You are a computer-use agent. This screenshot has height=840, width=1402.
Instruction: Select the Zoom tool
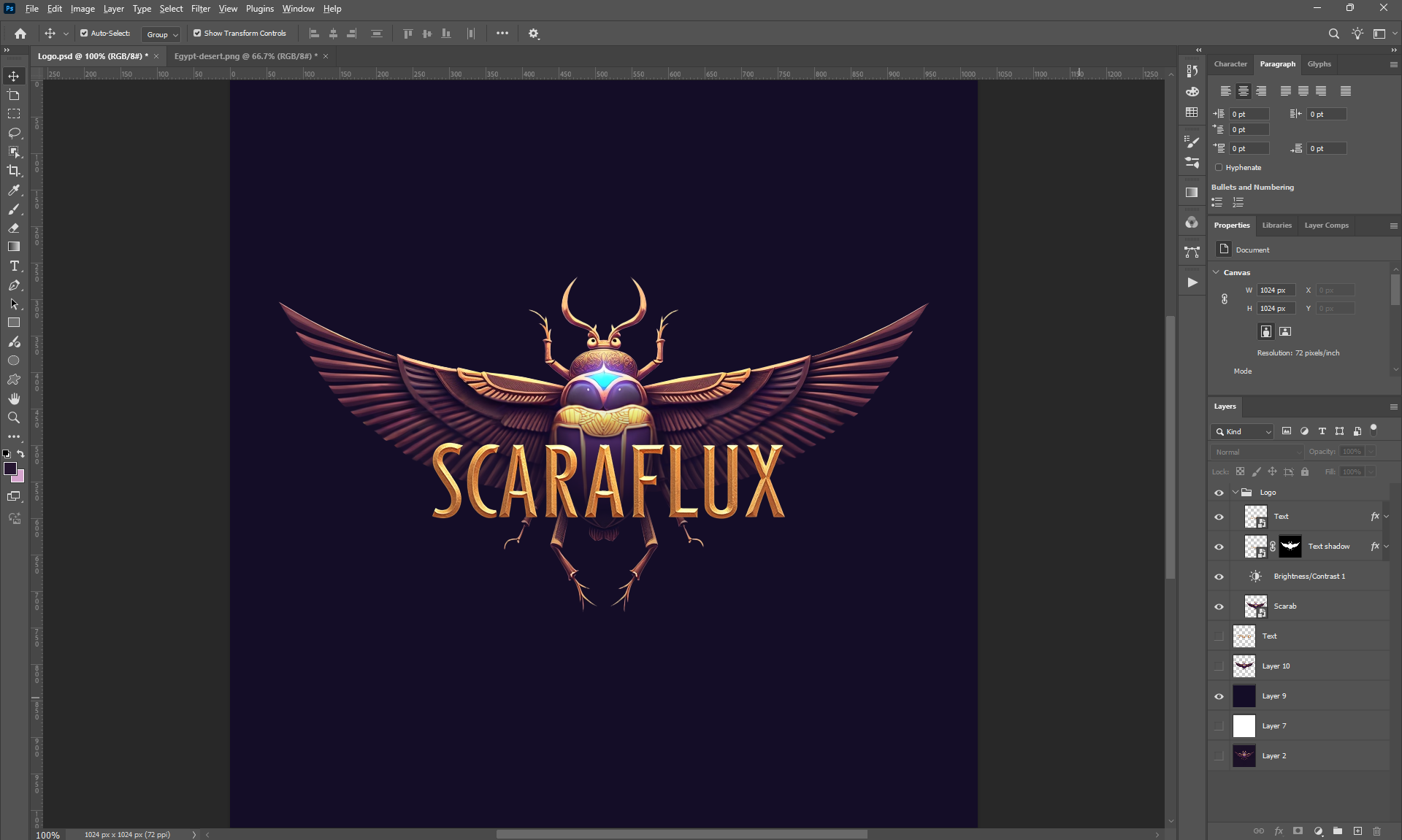14,417
